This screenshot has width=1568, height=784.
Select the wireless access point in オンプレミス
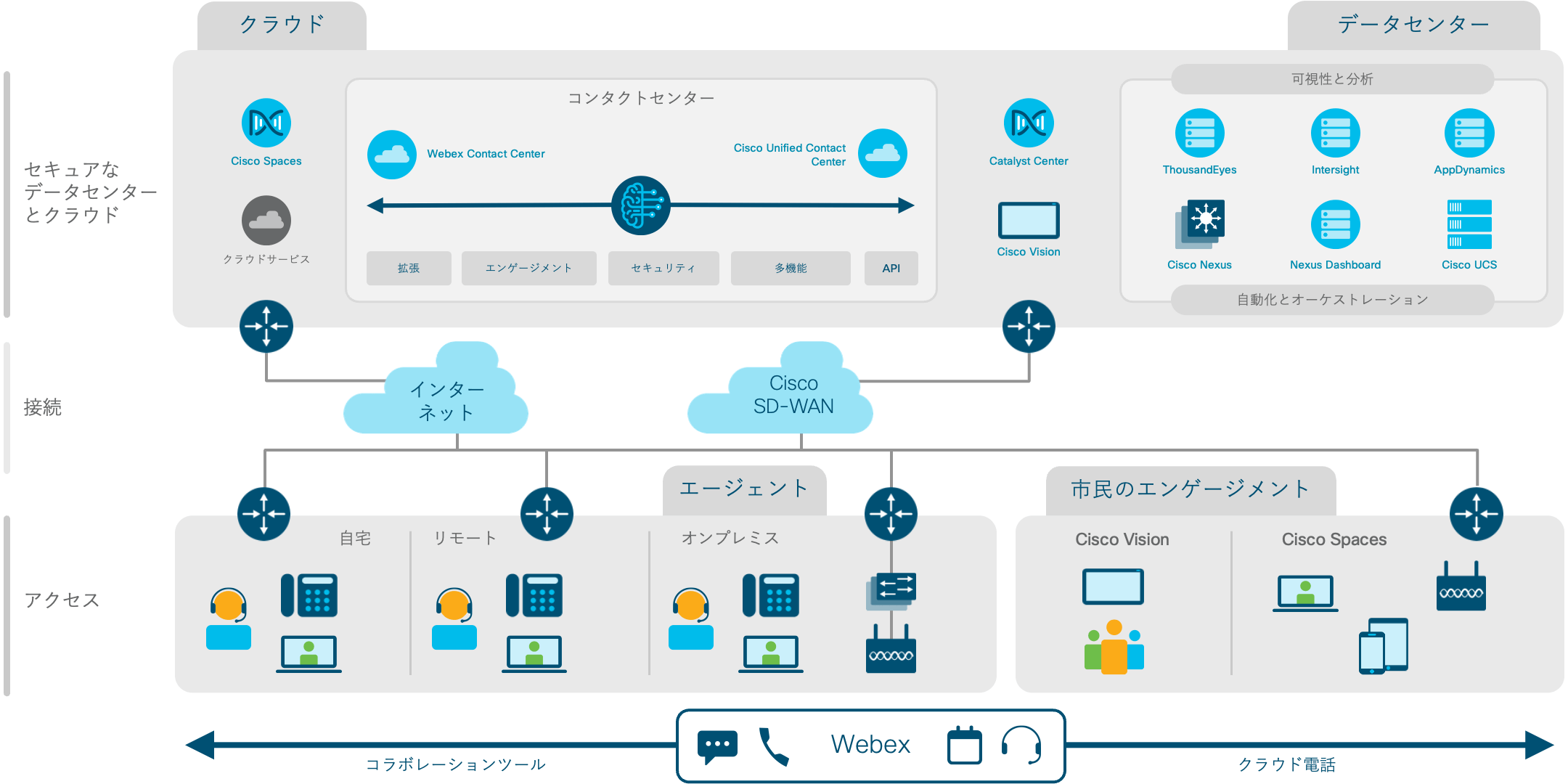pyautogui.click(x=891, y=649)
